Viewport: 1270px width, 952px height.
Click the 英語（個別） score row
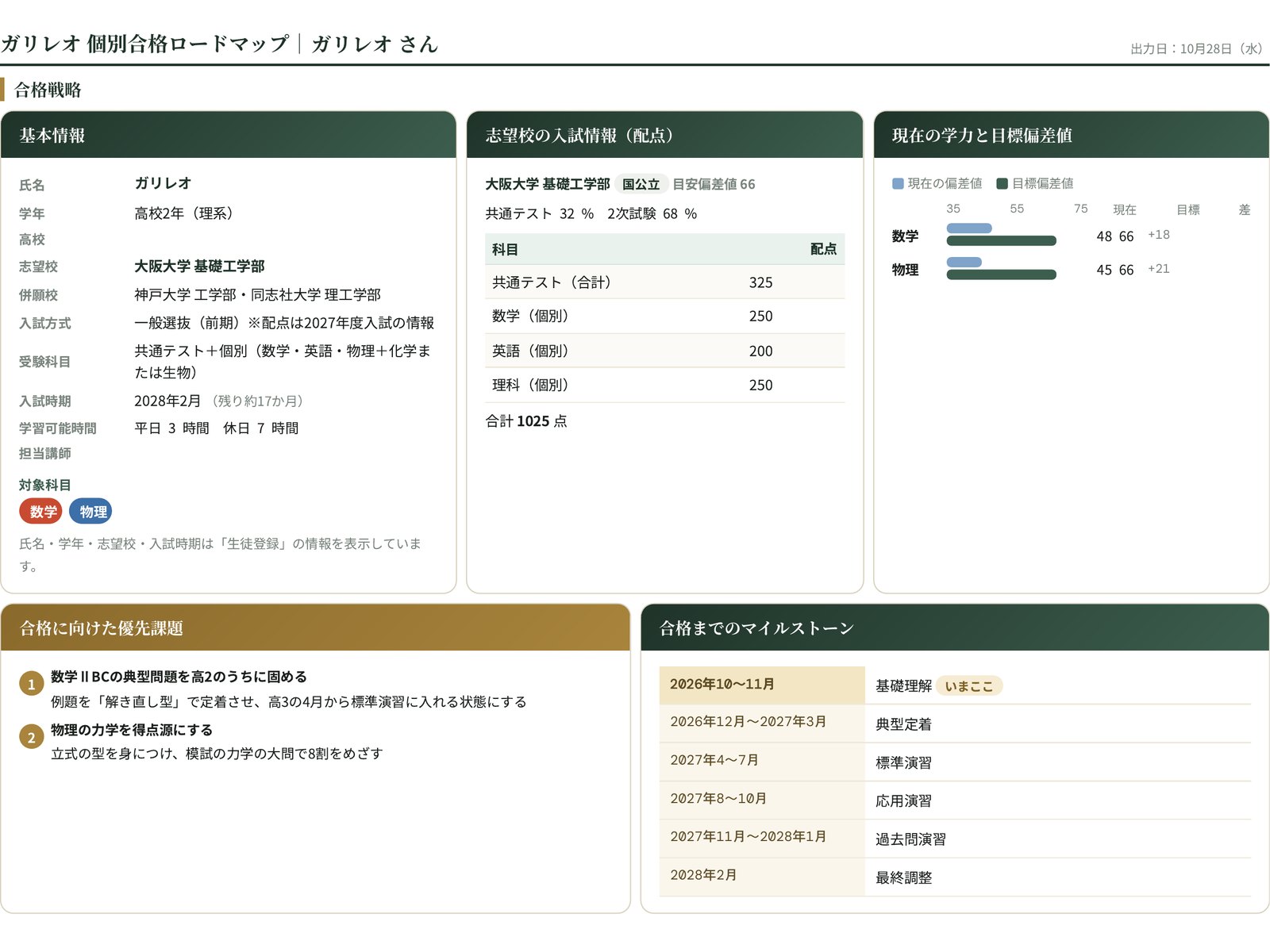click(x=665, y=351)
